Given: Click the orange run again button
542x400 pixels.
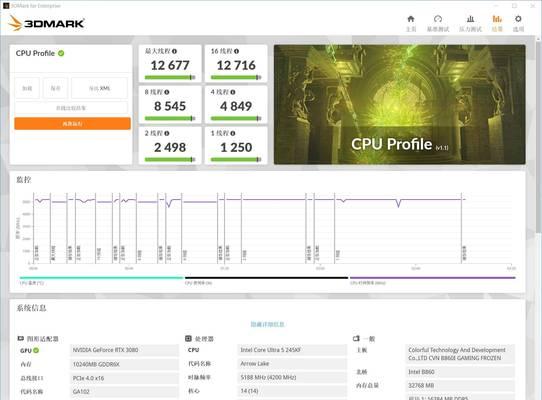Looking at the screenshot, I should (x=72, y=123).
